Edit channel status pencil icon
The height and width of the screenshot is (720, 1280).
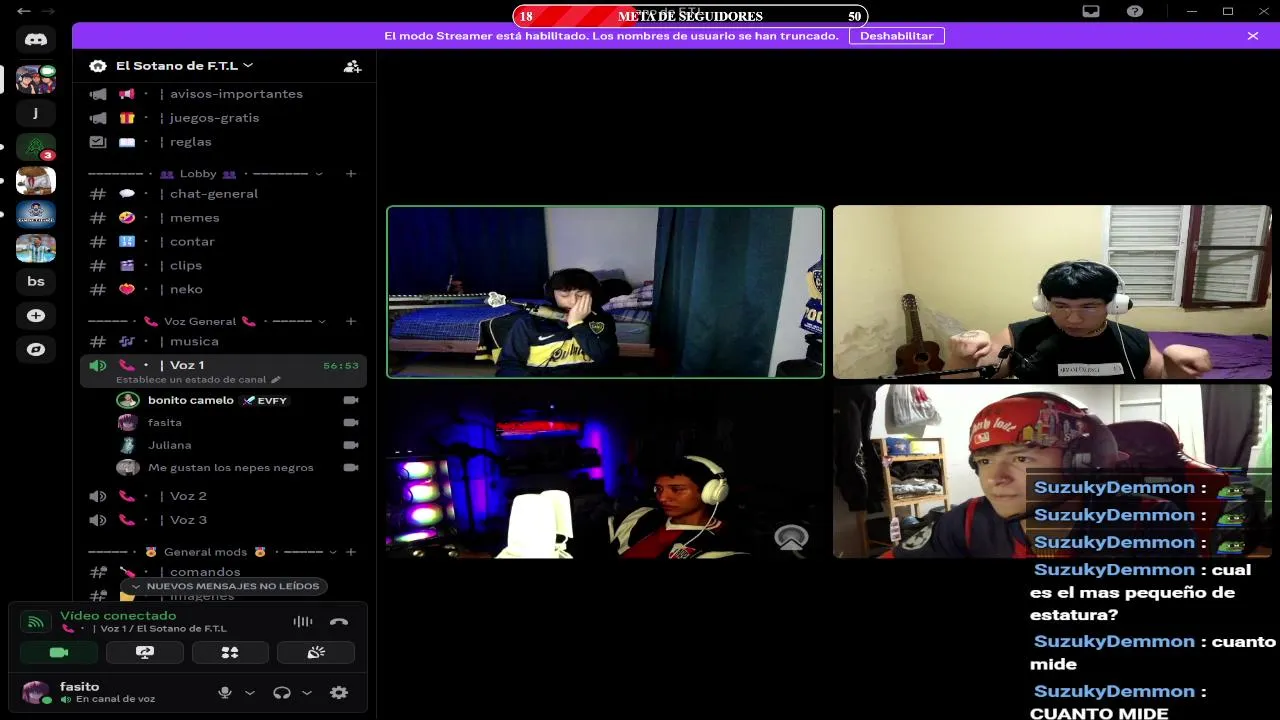click(x=276, y=380)
